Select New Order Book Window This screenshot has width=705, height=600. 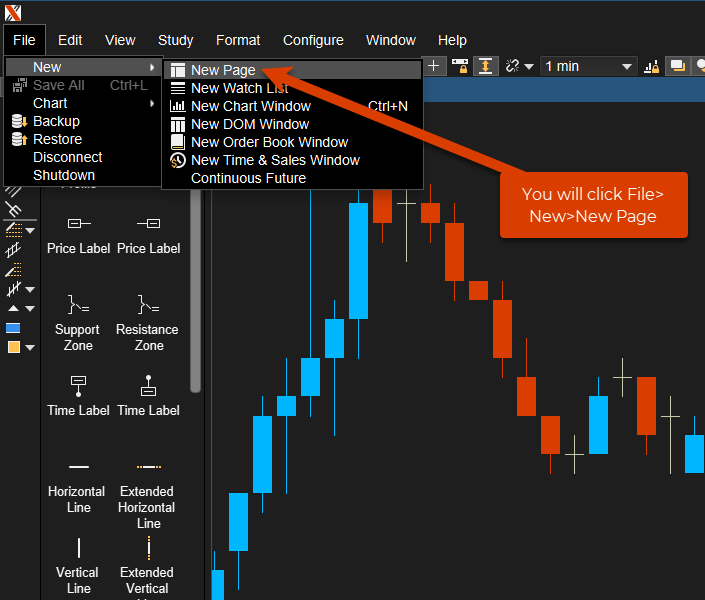pos(292,142)
